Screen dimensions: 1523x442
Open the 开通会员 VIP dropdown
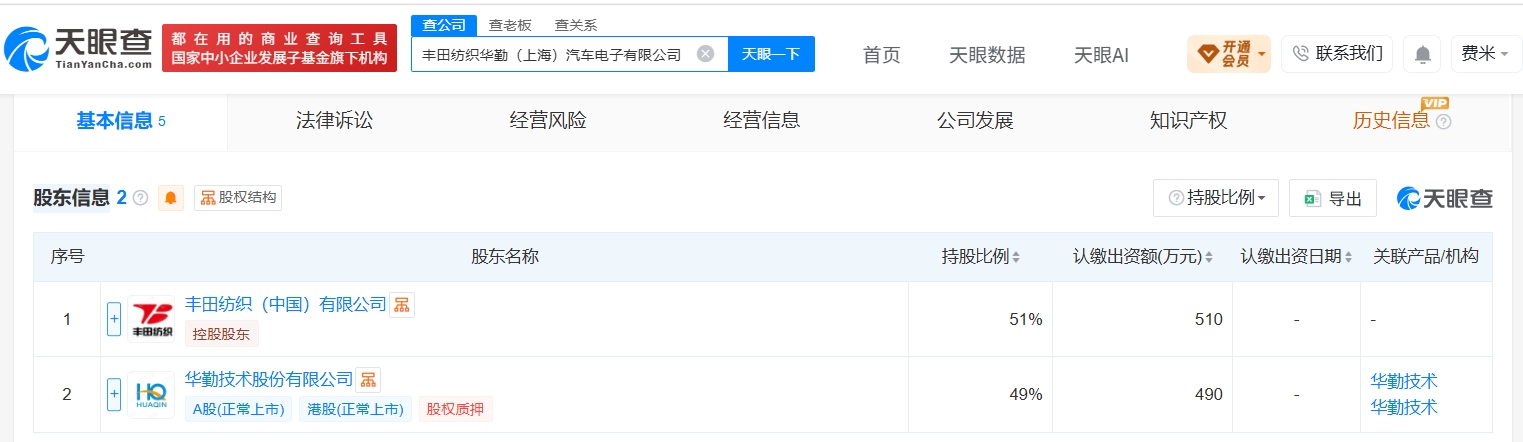click(x=1229, y=54)
